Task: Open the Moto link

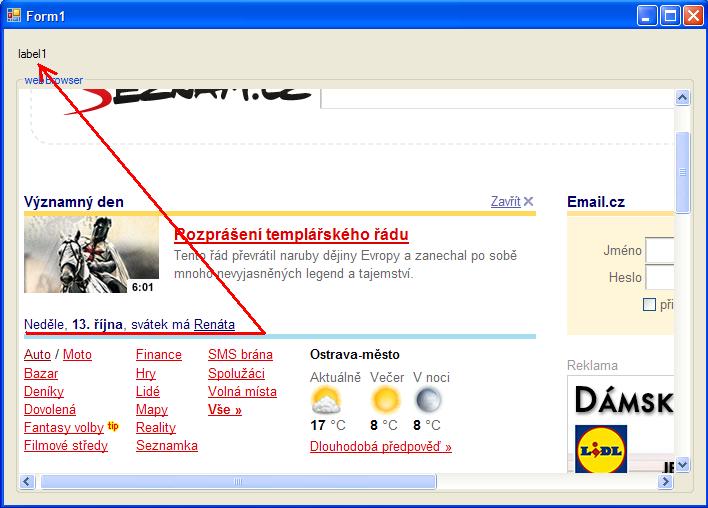Action: [77, 354]
